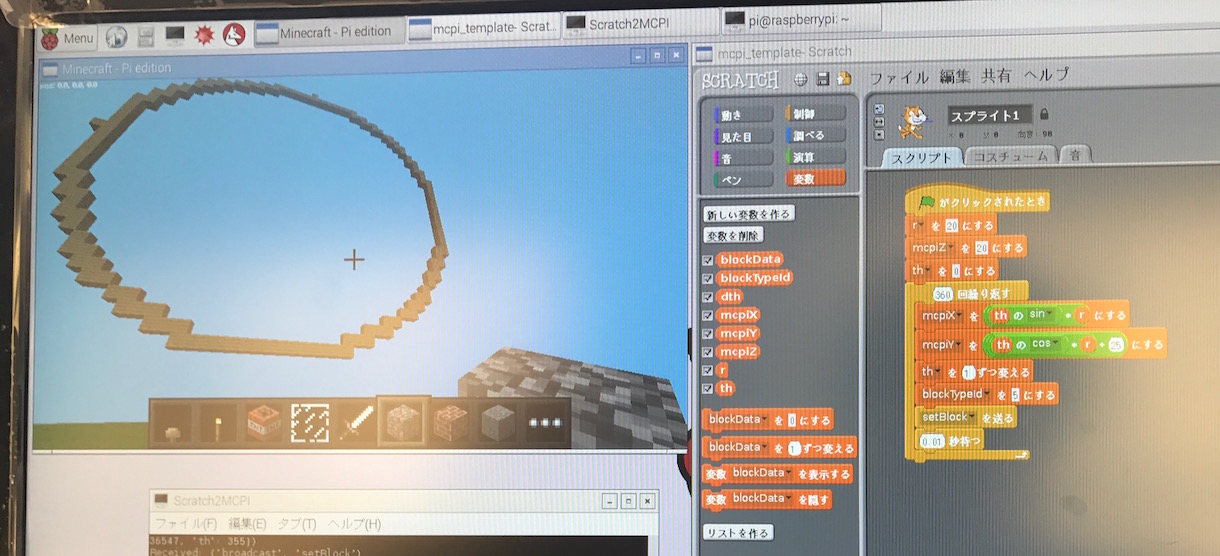Select the 'don't rotate' rotation style button
This screenshot has width=1220, height=556.
[x=879, y=133]
